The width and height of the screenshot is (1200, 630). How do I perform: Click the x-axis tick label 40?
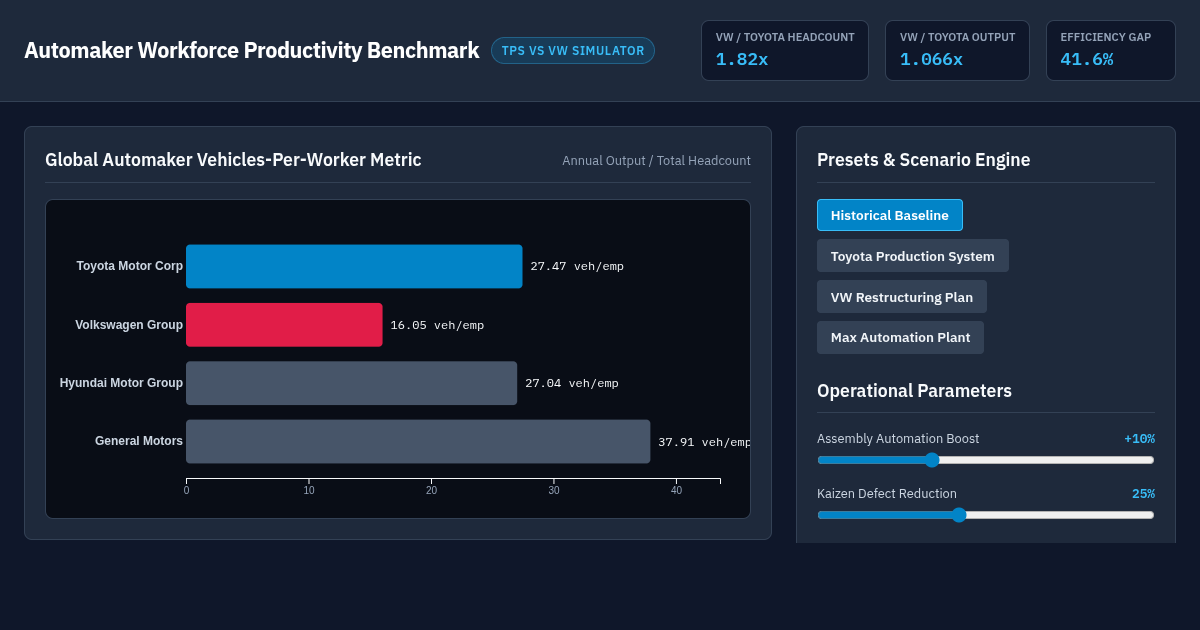coord(676,491)
